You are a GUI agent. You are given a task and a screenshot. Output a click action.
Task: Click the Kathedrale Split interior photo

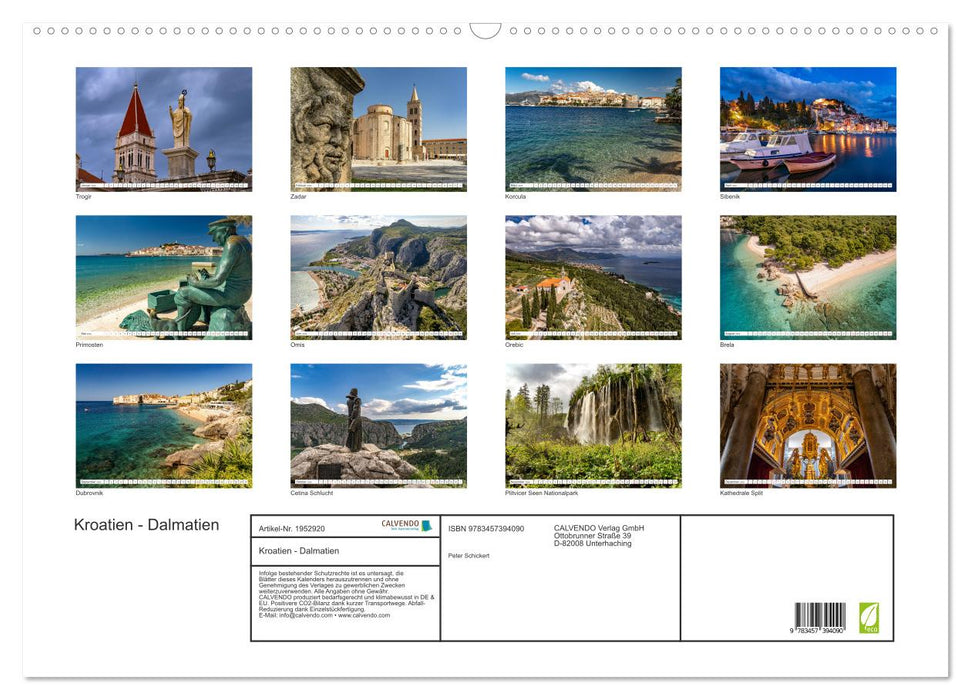(808, 425)
